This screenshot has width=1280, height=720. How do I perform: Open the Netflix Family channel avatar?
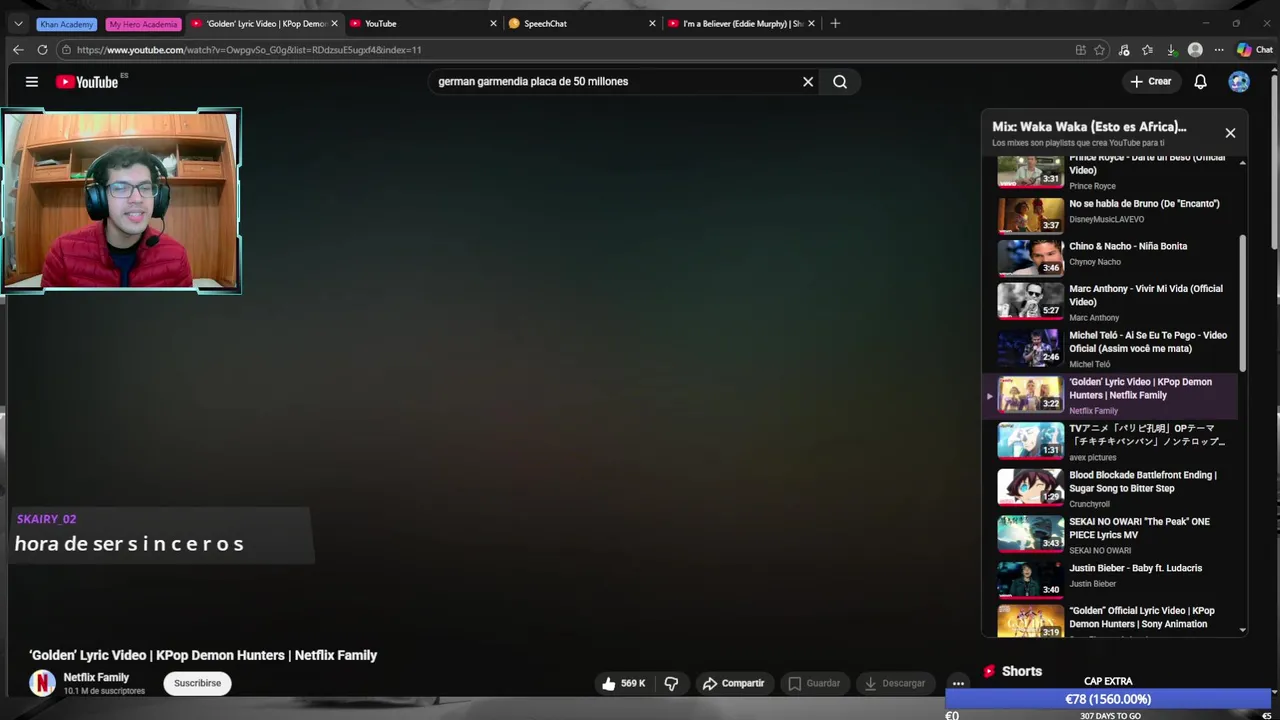point(42,683)
